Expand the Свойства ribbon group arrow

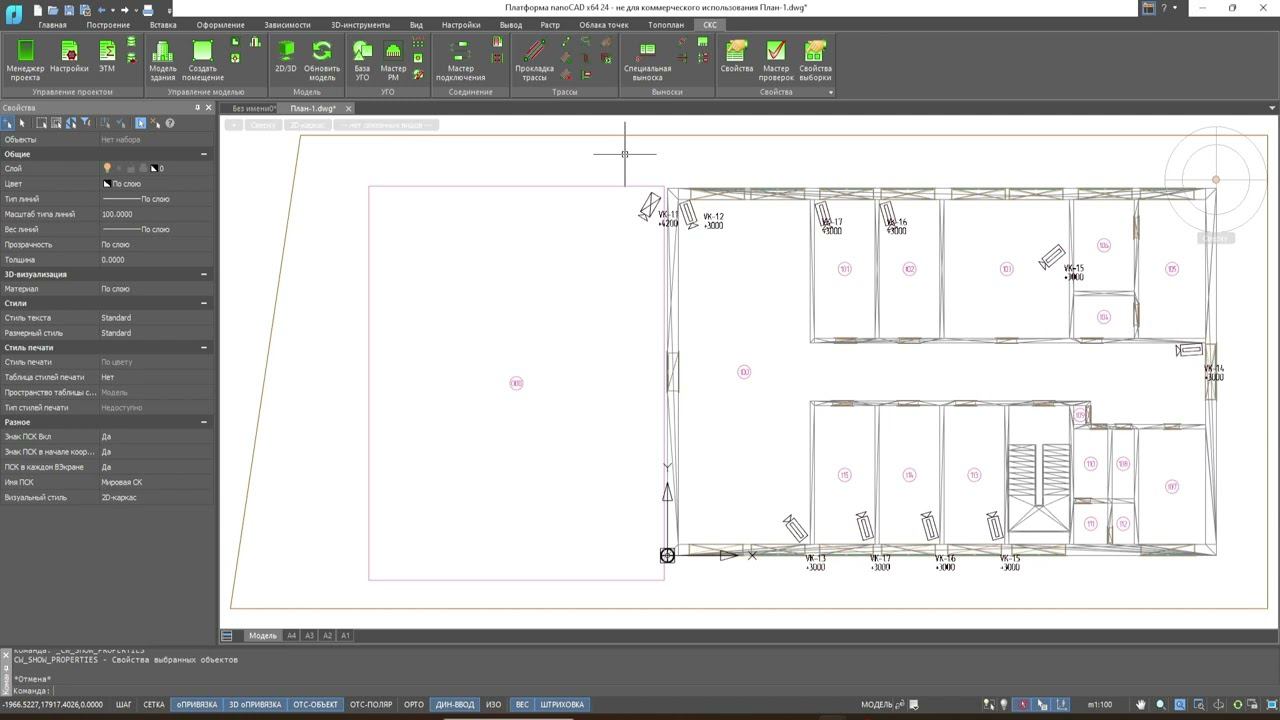[830, 92]
